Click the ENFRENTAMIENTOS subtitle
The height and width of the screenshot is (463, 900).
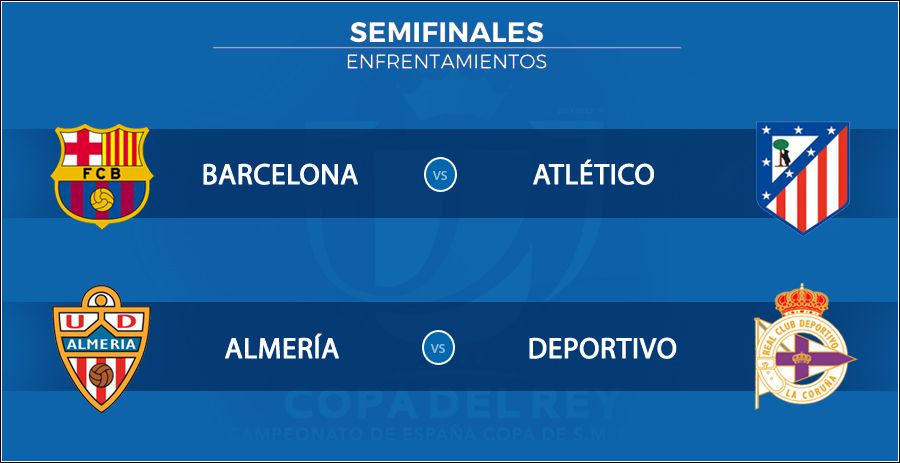pos(447,61)
